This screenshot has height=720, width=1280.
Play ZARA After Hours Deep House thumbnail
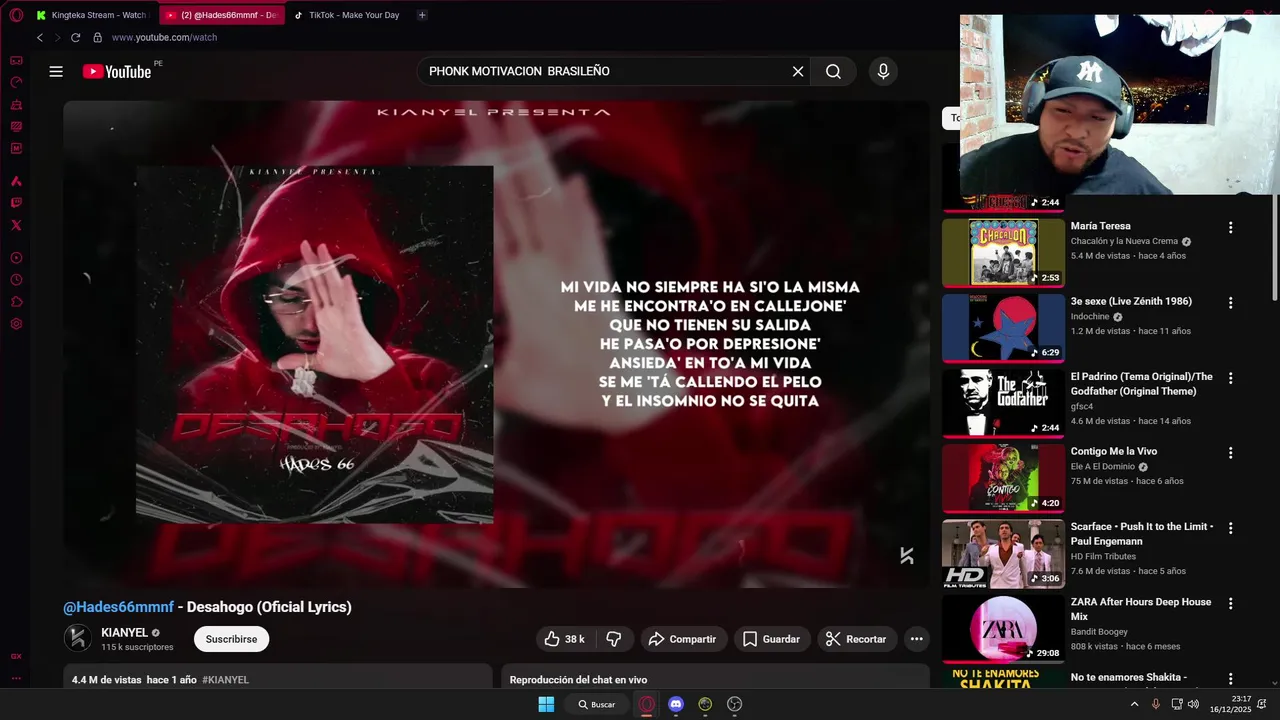pos(1003,629)
